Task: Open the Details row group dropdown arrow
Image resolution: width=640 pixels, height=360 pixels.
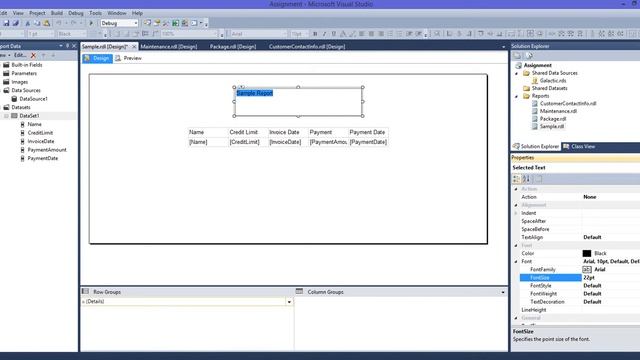Action: coord(289,302)
